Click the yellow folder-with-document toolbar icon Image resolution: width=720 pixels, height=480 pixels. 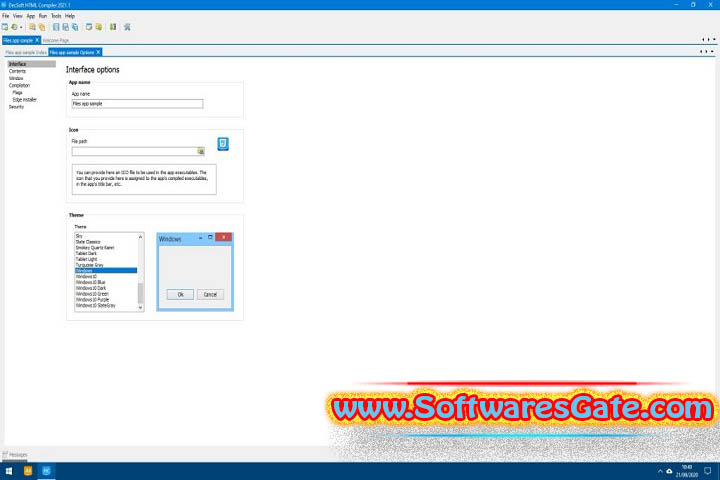point(32,27)
